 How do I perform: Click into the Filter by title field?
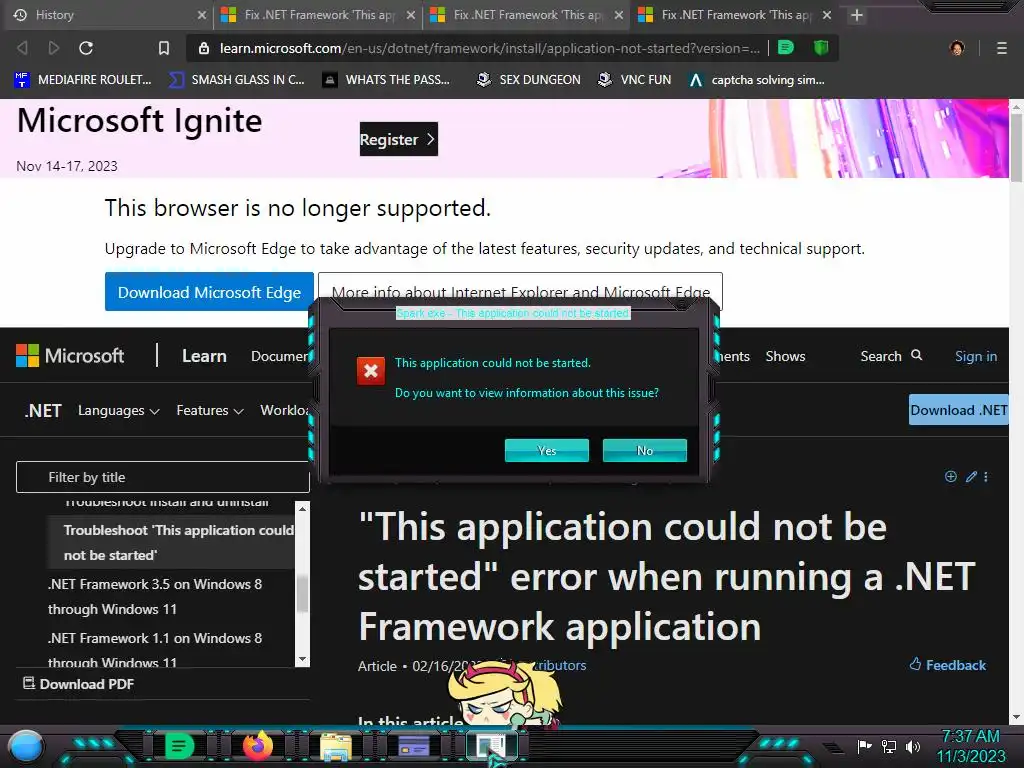[x=163, y=477]
